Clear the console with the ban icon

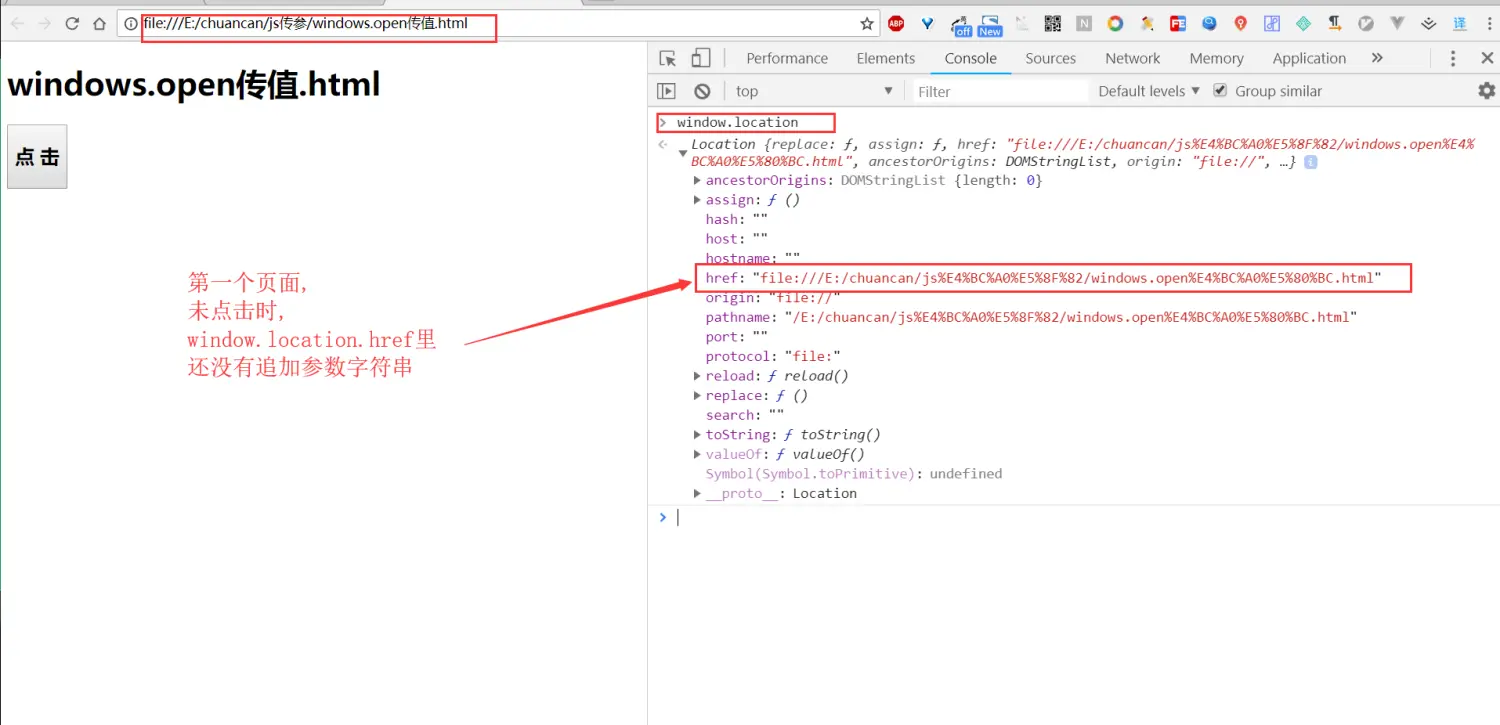[702, 91]
